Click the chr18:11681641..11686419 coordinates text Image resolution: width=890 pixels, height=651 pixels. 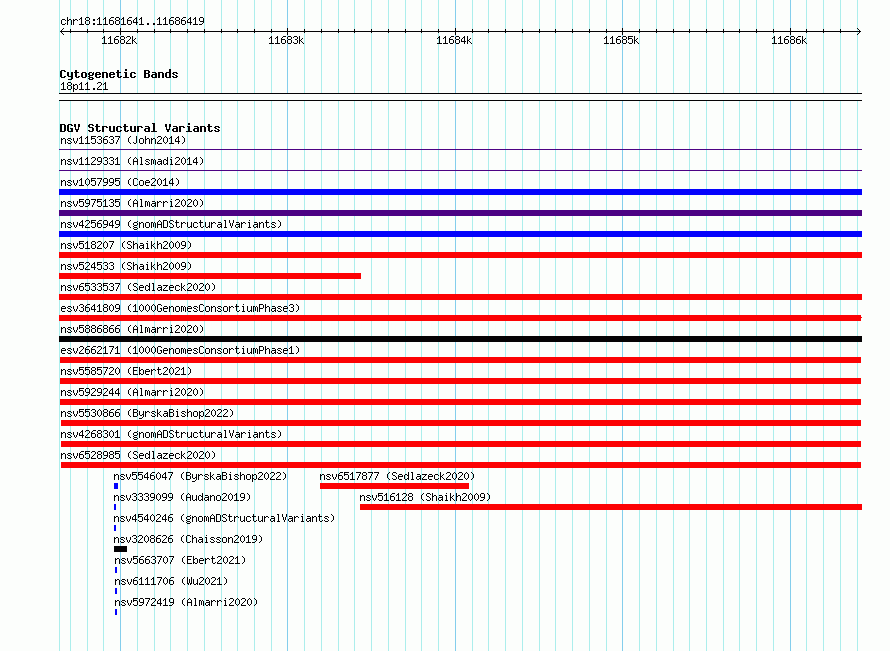click(132, 22)
